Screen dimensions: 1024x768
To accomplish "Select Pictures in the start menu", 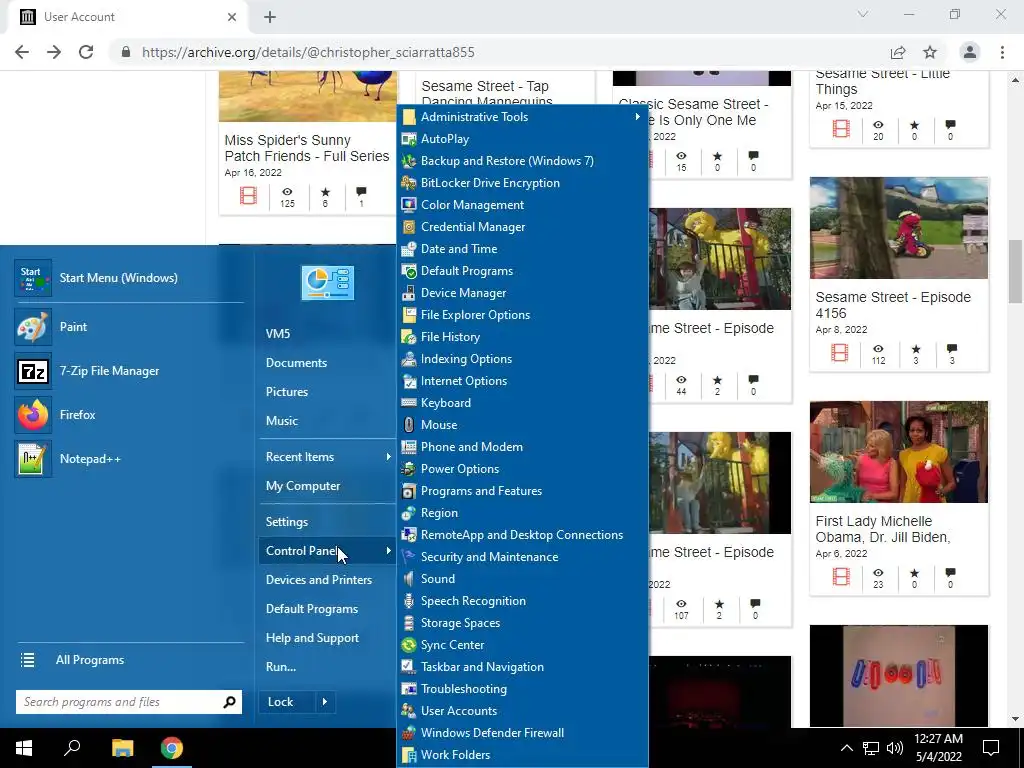I will click(287, 392).
